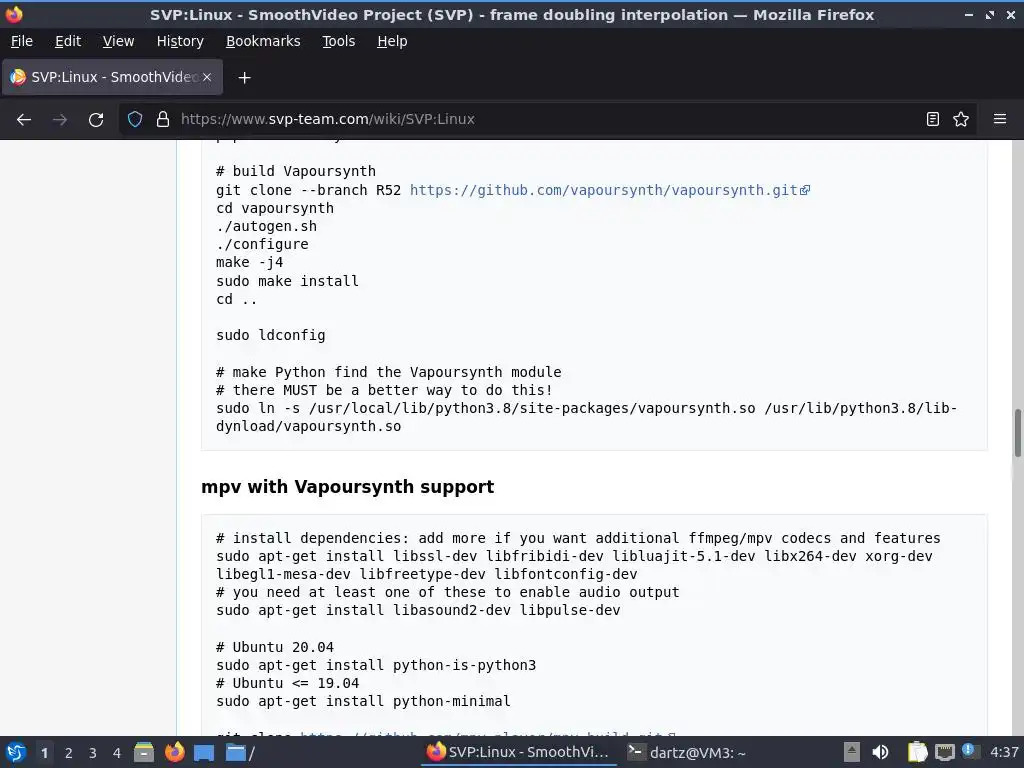This screenshot has height=768, width=1024.
Task: Open the File menu
Action: tap(22, 41)
